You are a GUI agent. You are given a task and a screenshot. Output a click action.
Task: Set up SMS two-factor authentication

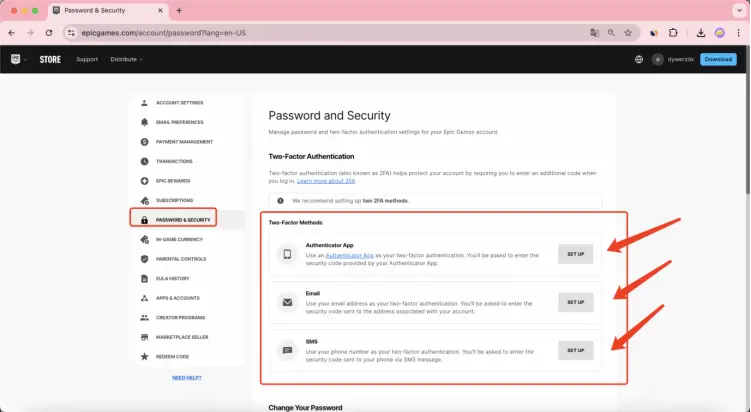point(575,350)
